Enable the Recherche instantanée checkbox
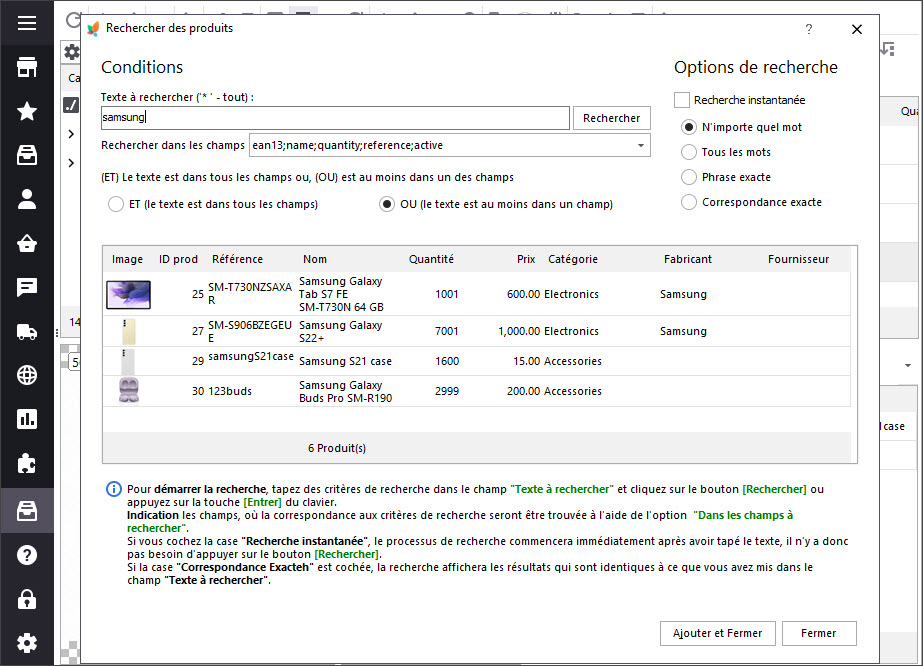The height and width of the screenshot is (666, 923). (x=682, y=100)
